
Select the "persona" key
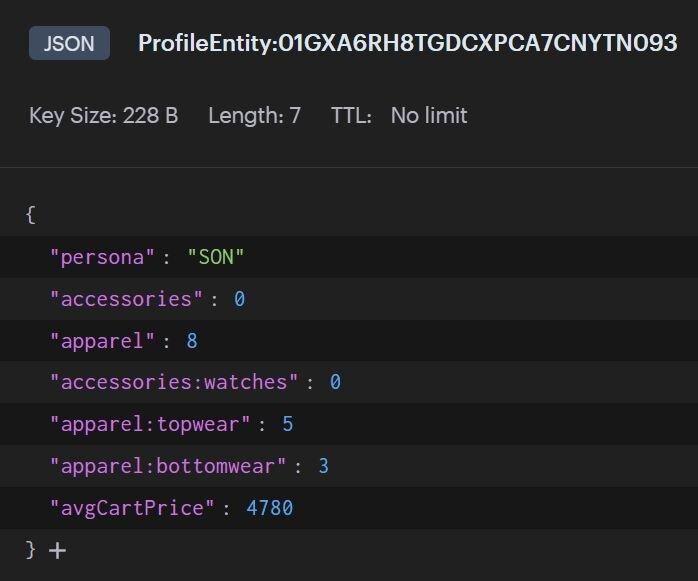(x=102, y=257)
